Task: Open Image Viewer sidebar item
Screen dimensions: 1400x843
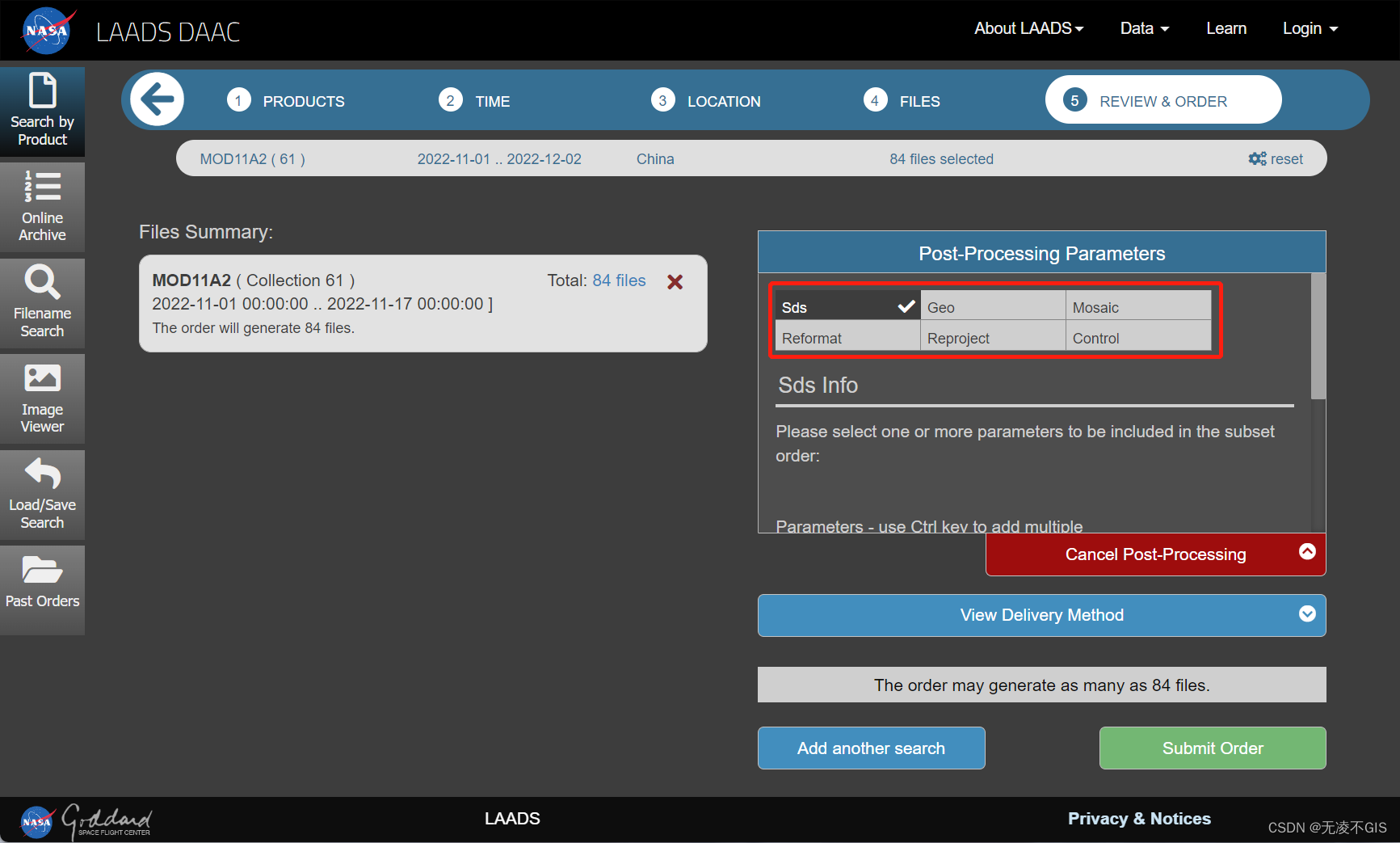Action: click(42, 398)
